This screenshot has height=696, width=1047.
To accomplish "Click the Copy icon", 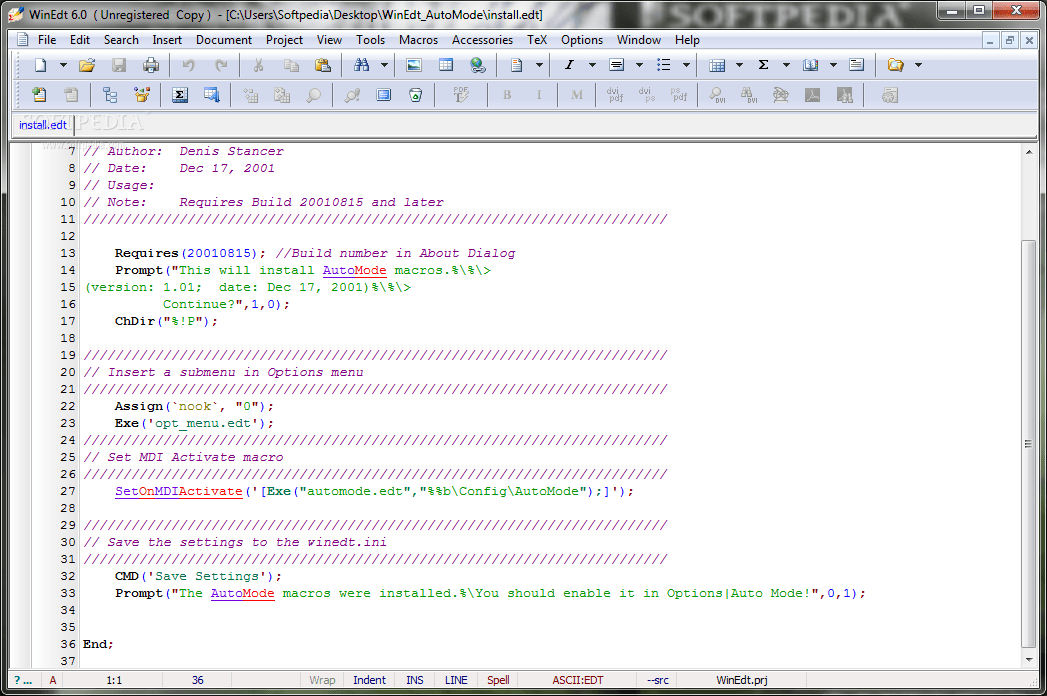I will [290, 65].
